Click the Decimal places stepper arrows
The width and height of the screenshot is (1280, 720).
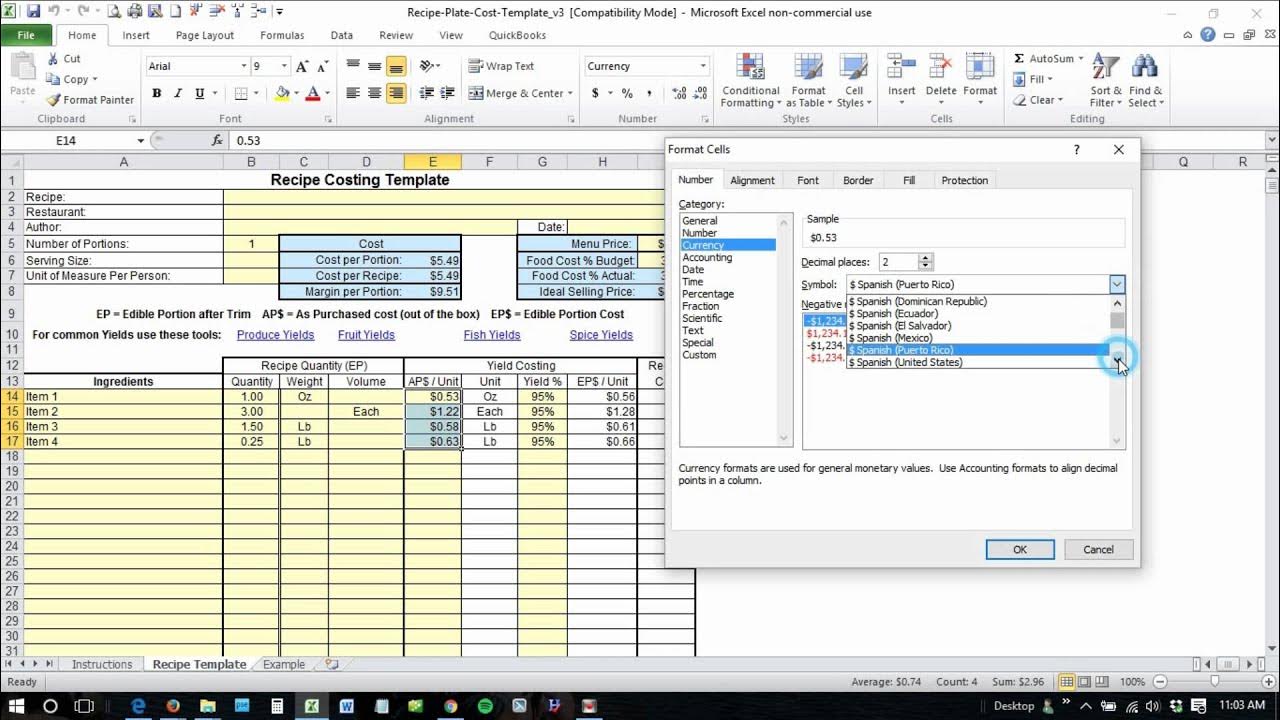(x=926, y=262)
